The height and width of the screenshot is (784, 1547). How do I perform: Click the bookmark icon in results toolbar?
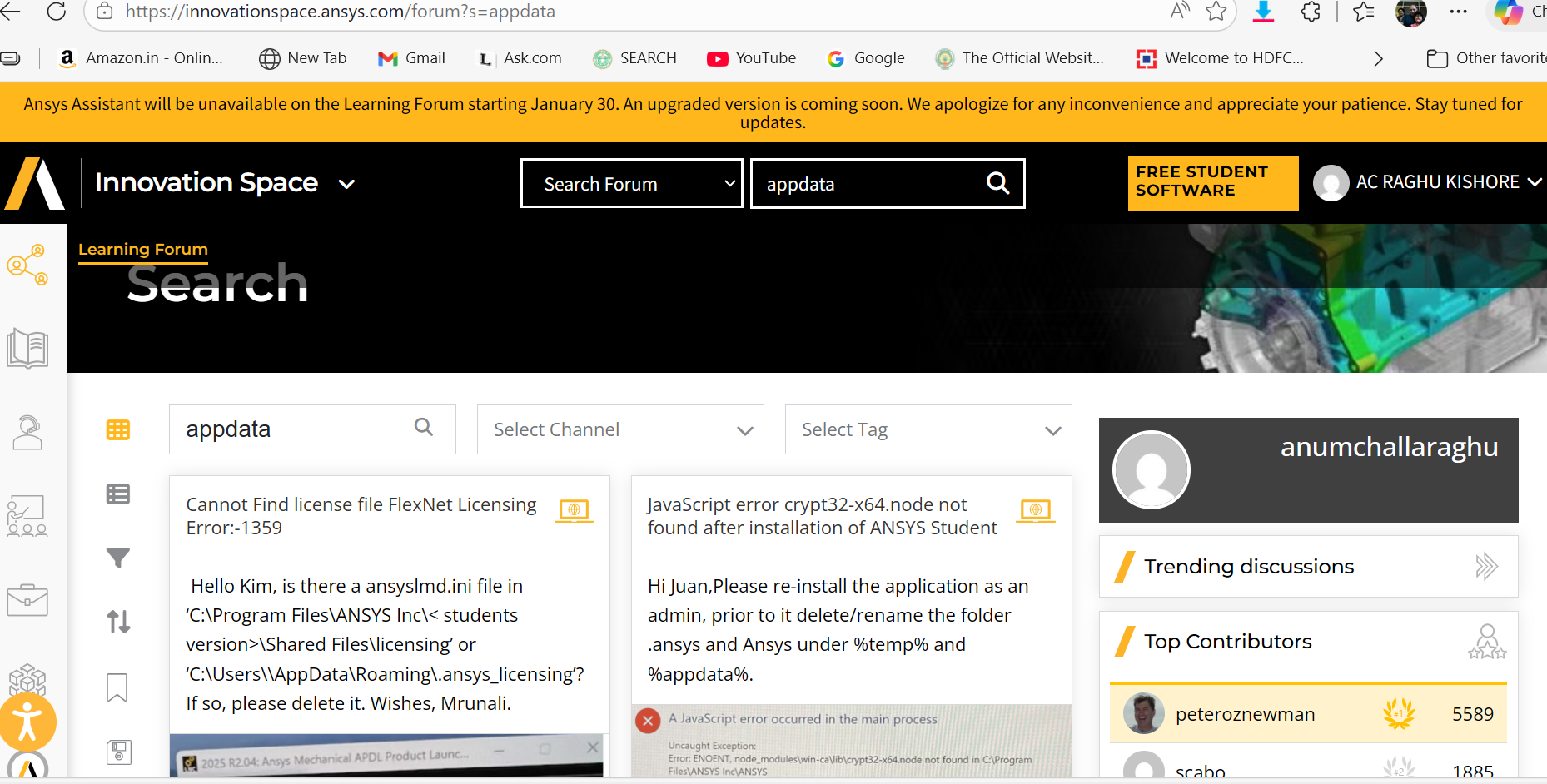click(x=117, y=687)
